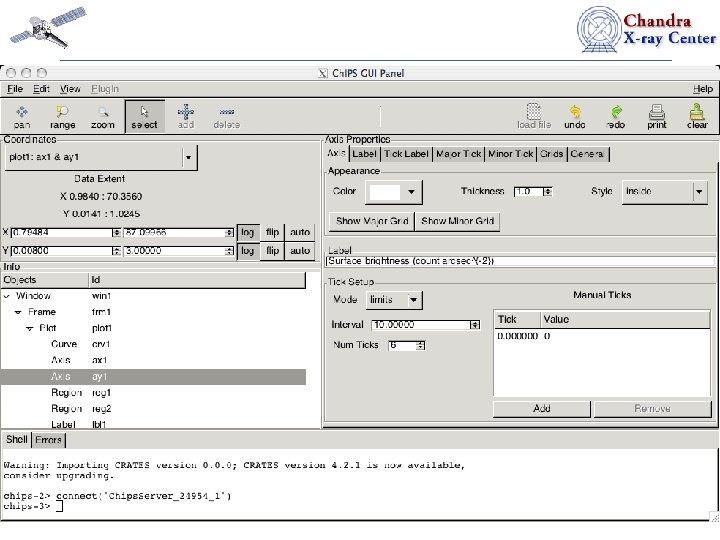Enable auto range for X axis
This screenshot has width=720, height=540.
[300, 232]
